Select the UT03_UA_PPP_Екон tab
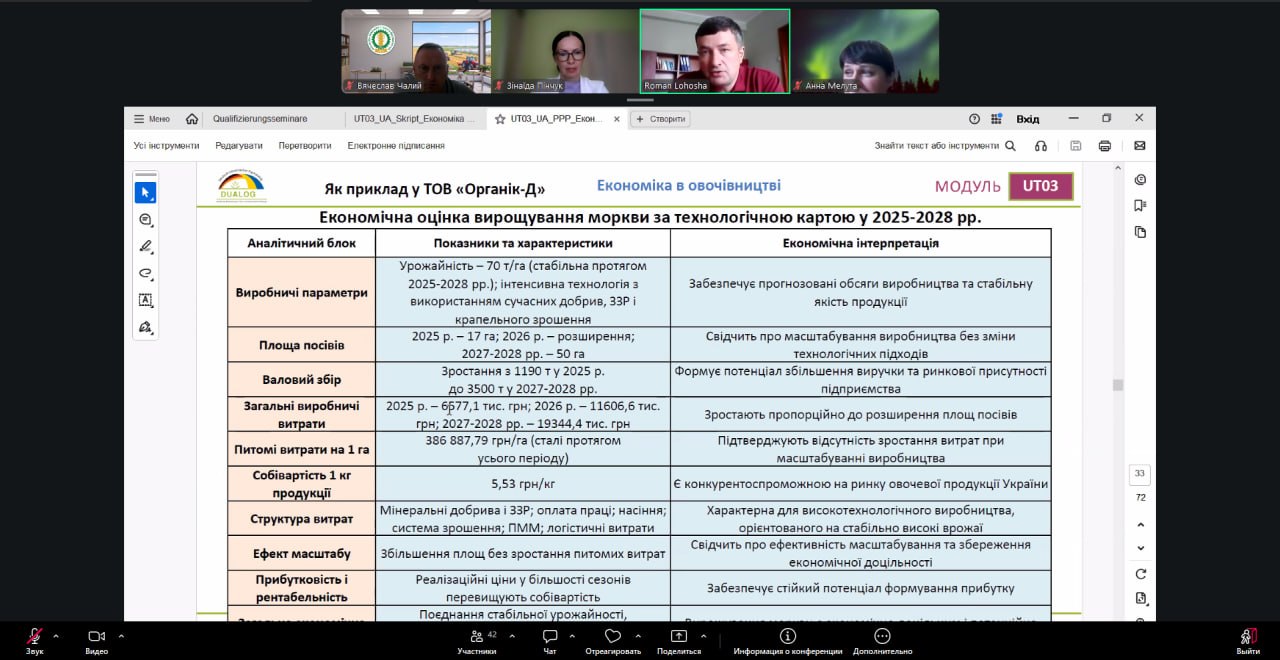The height and width of the screenshot is (660, 1280). pos(556,119)
